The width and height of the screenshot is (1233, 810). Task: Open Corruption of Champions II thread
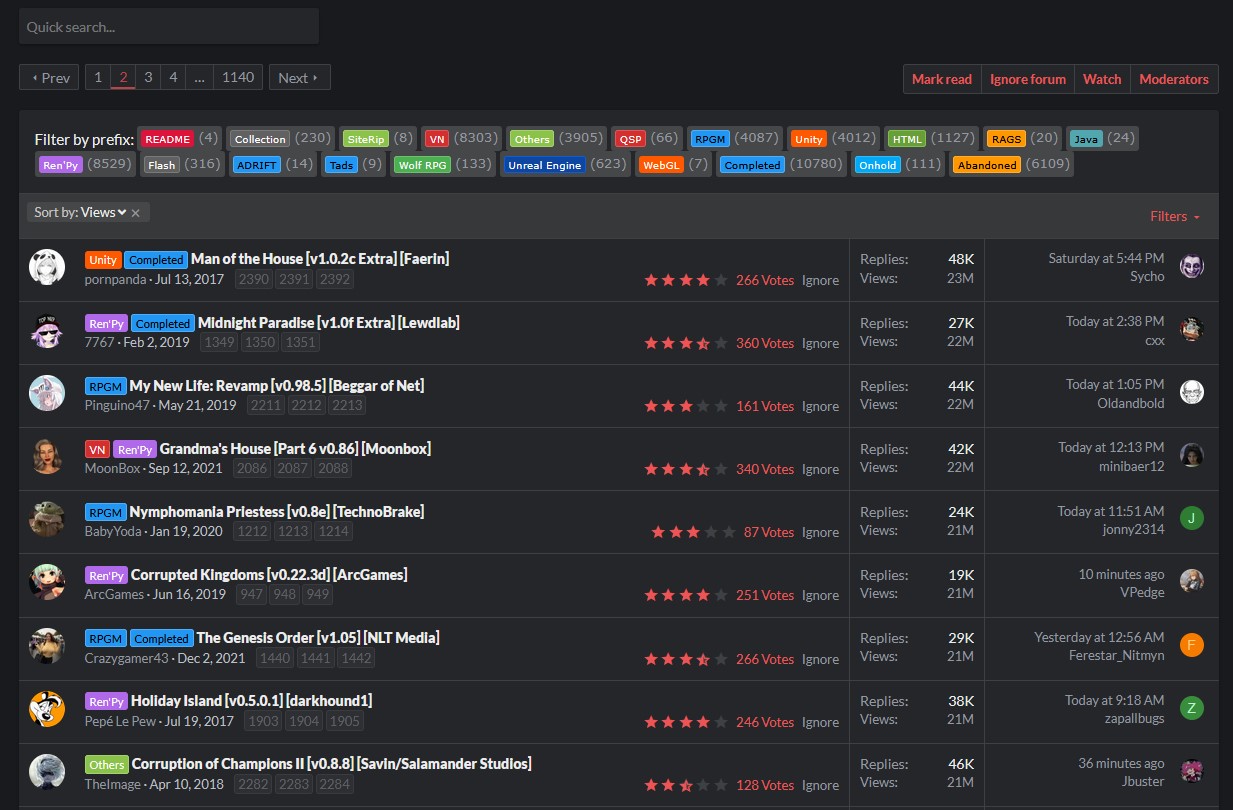[332, 764]
